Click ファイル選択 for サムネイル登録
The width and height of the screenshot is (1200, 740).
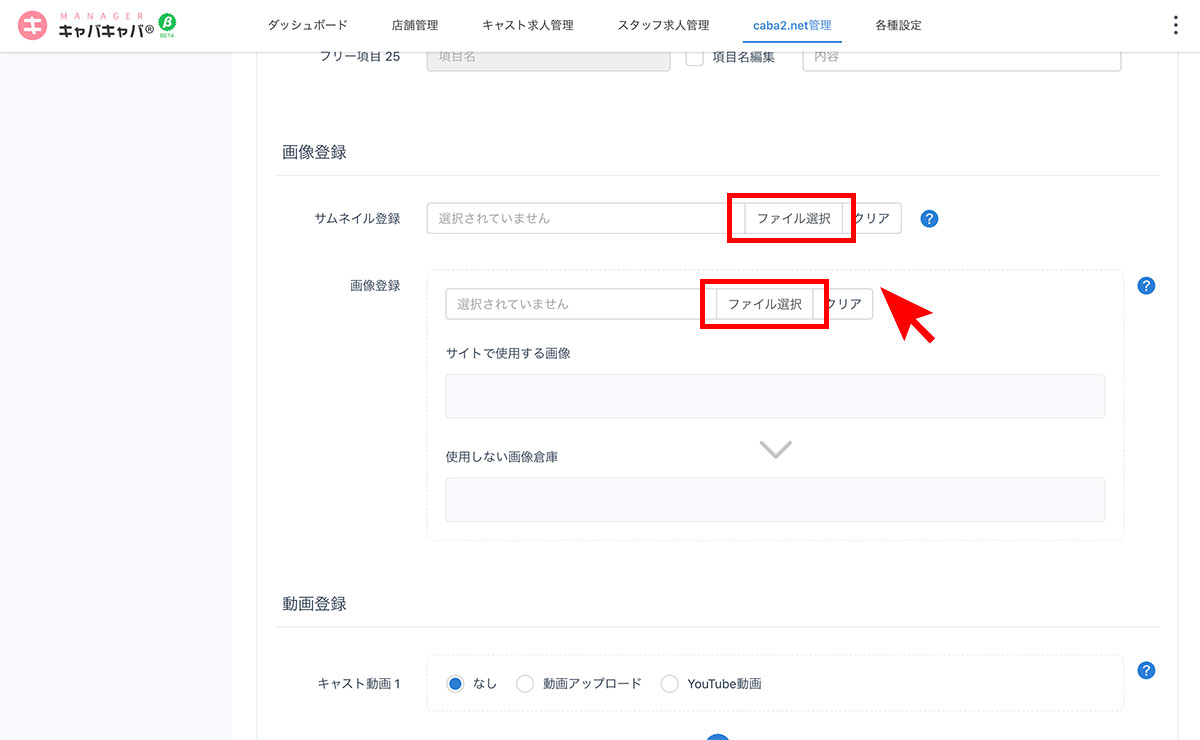(793, 219)
